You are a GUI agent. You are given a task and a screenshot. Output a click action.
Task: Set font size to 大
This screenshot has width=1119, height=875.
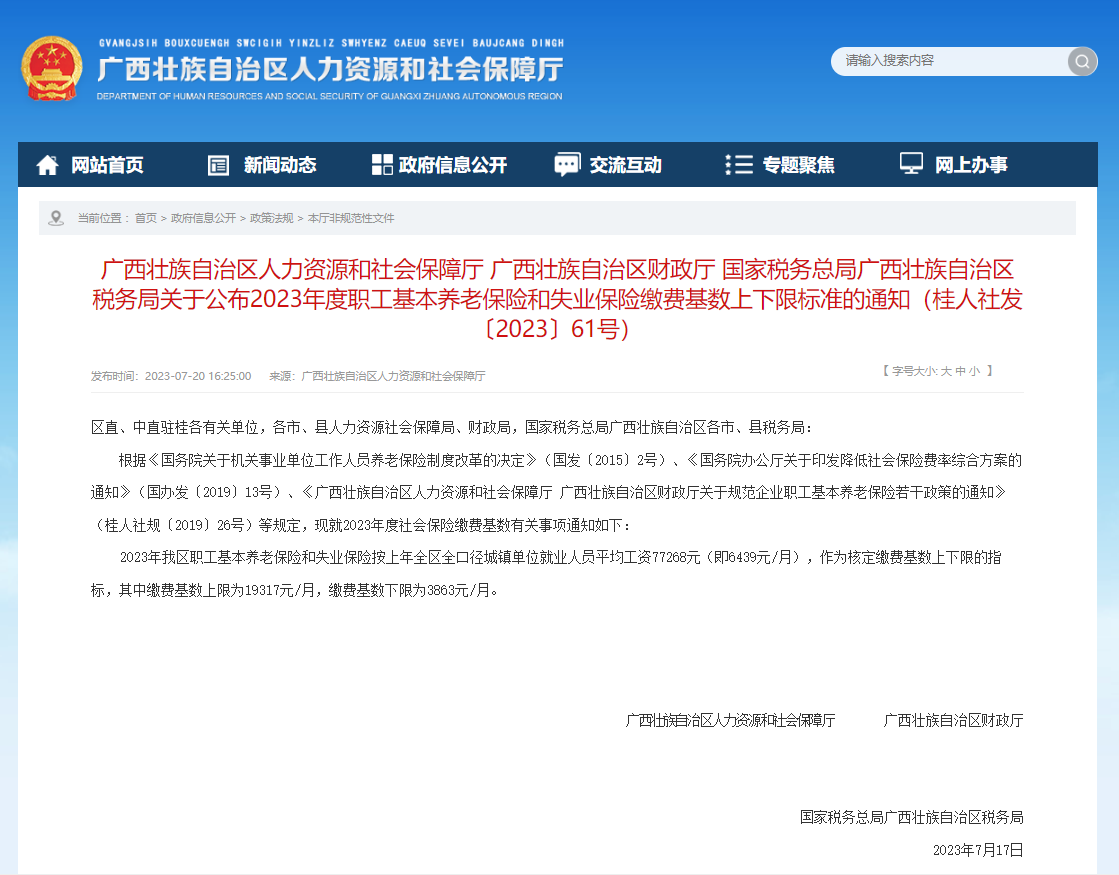tap(945, 371)
